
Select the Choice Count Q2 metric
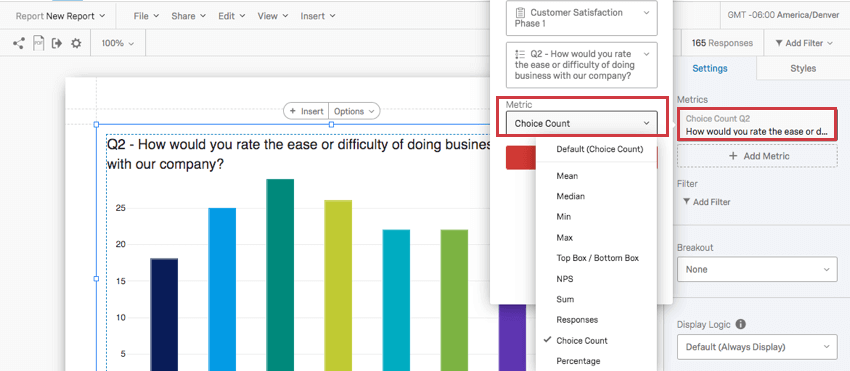757,125
